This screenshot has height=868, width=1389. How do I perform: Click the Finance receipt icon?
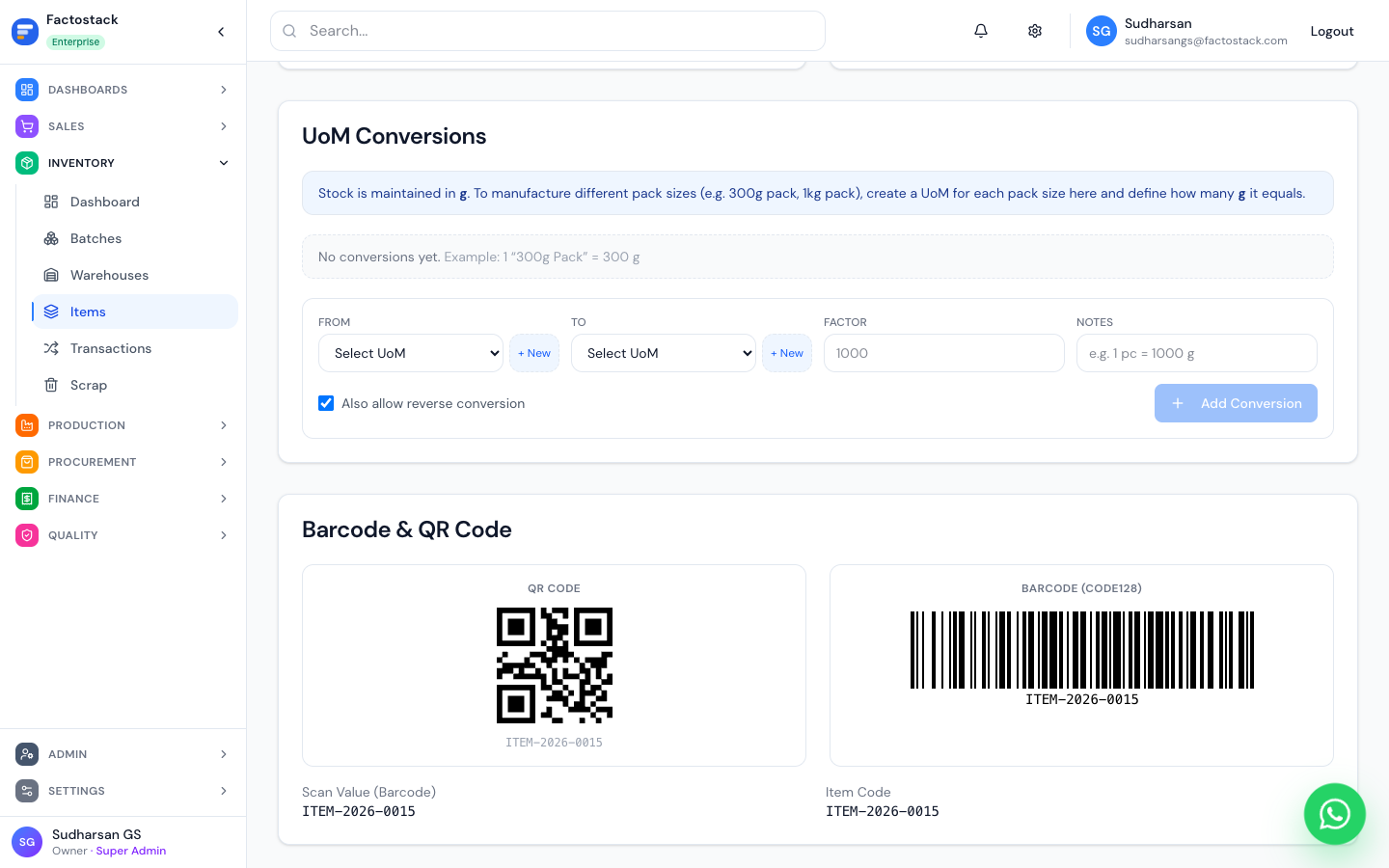pos(27,499)
